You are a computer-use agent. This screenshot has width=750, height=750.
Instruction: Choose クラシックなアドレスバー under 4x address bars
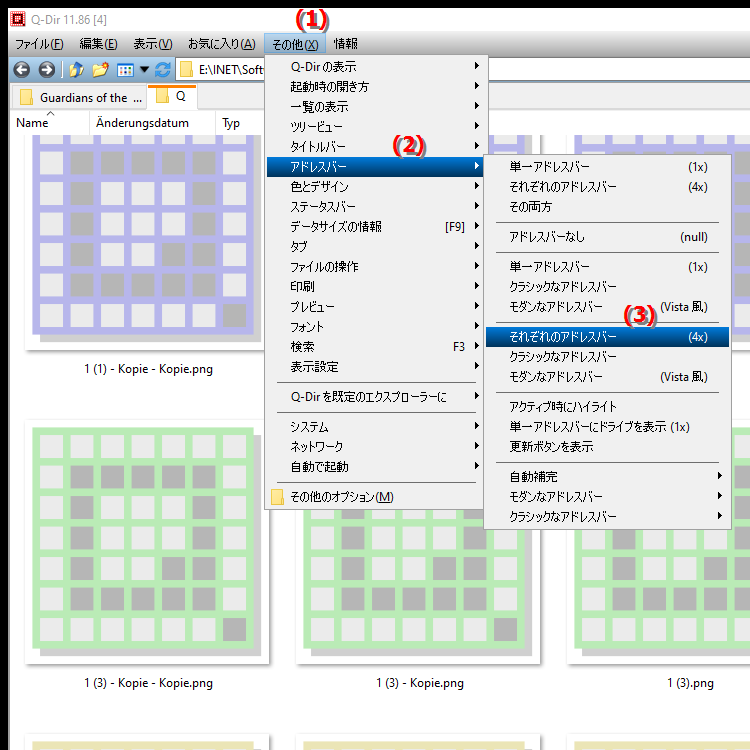coord(607,357)
